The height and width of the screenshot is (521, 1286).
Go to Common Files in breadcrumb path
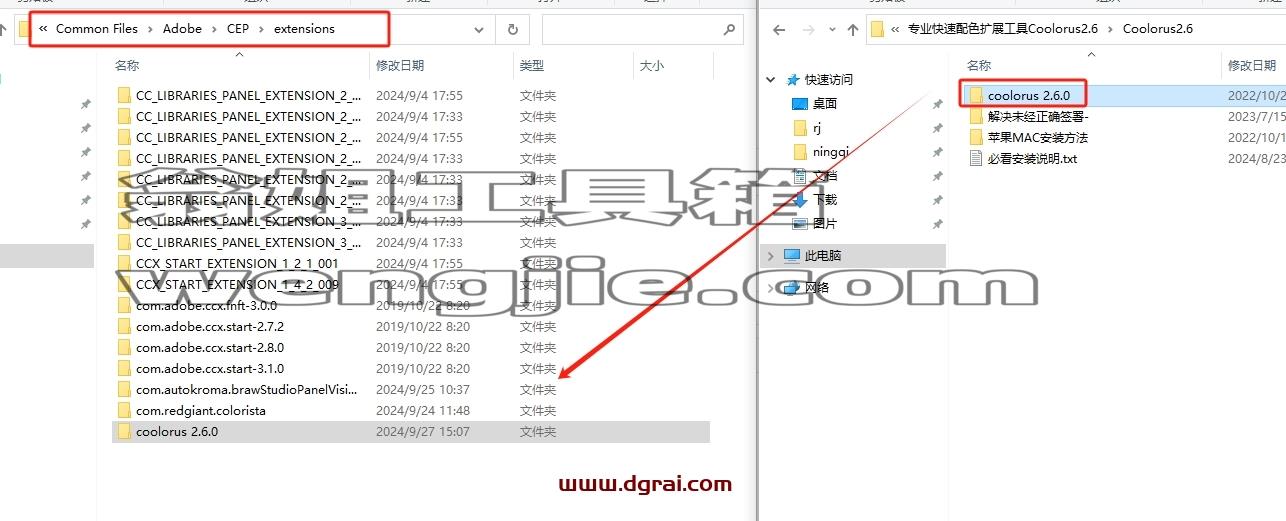[x=99, y=29]
